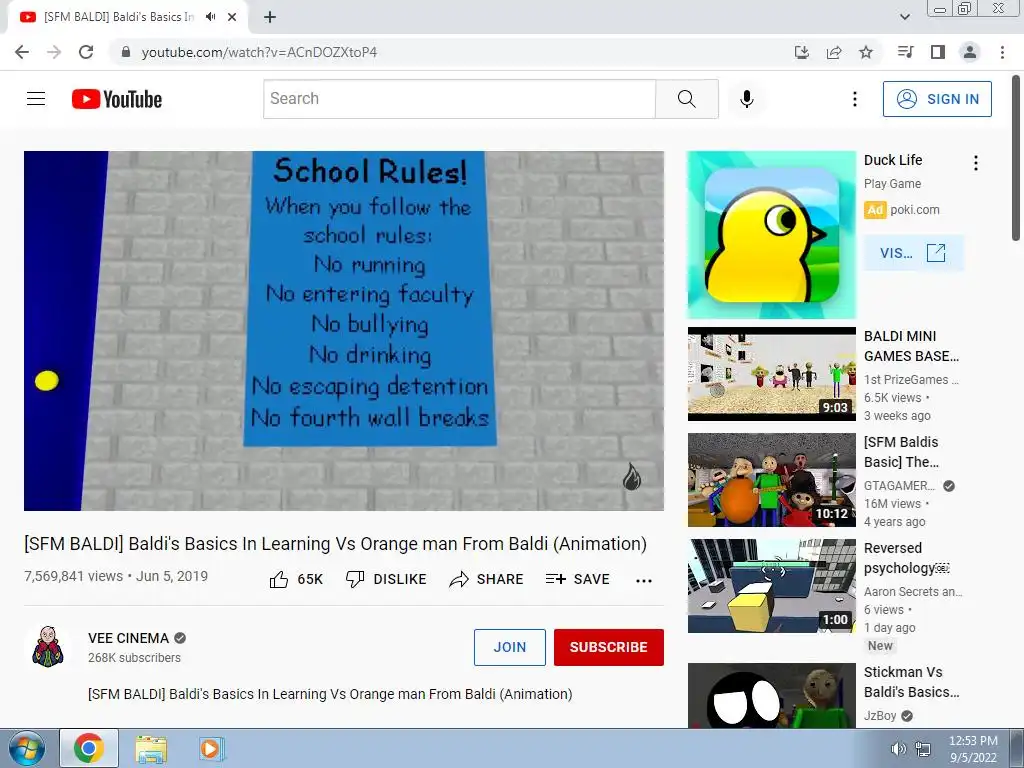Screen dimensions: 1024x768
Task: Click the video player
Action: 344,331
